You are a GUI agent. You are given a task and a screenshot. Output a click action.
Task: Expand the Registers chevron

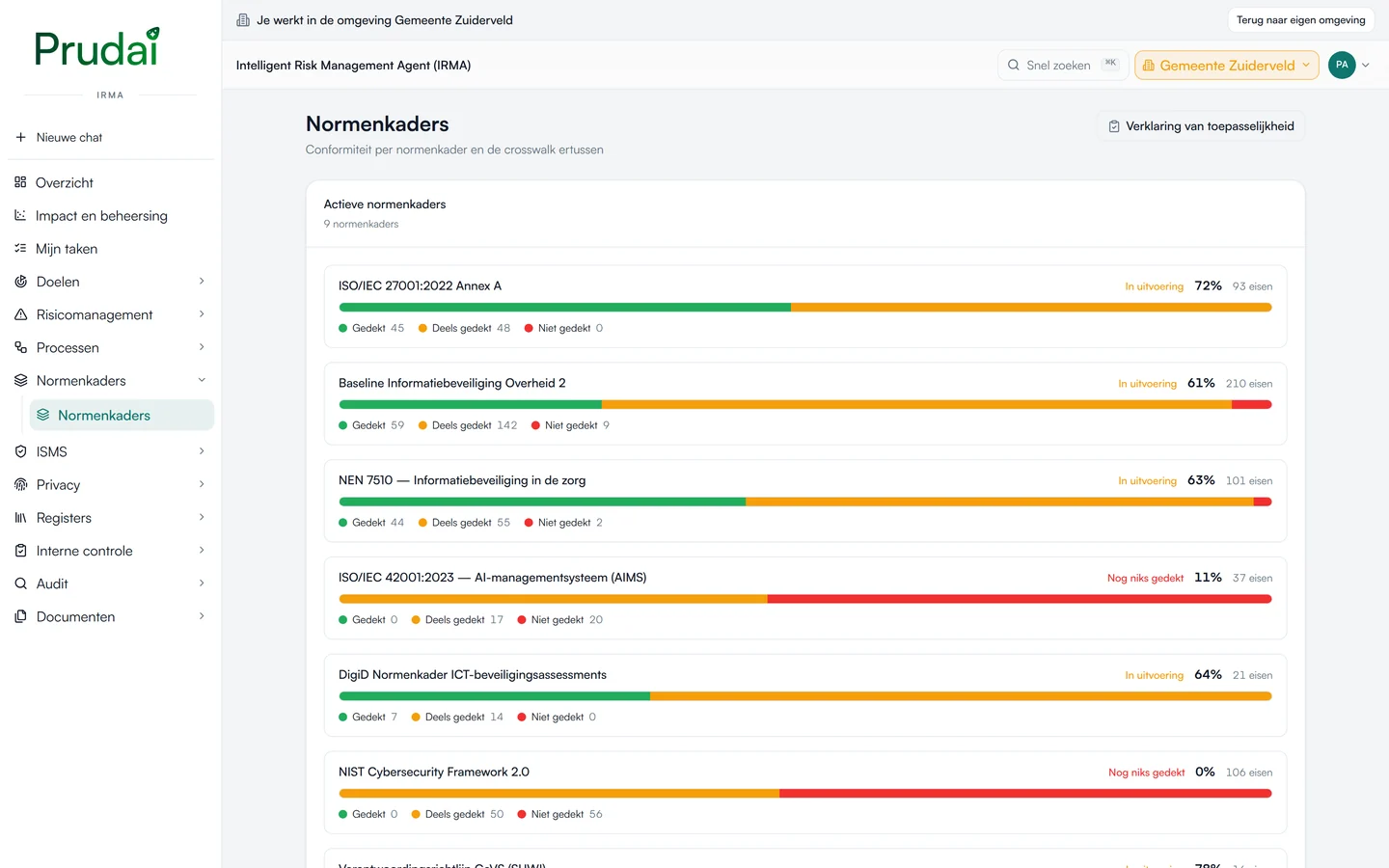[x=202, y=518]
